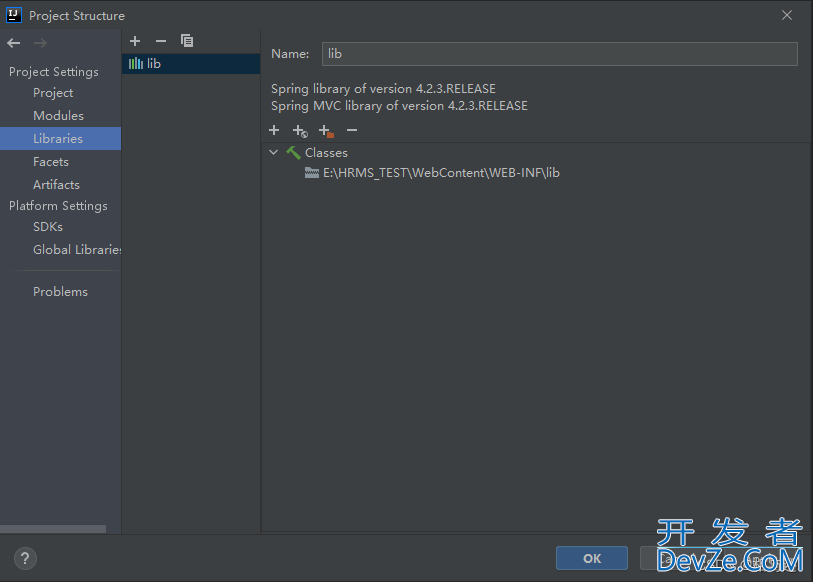Open Facets settings
Screen dimensions: 813x582
pyautogui.click(x=51, y=162)
